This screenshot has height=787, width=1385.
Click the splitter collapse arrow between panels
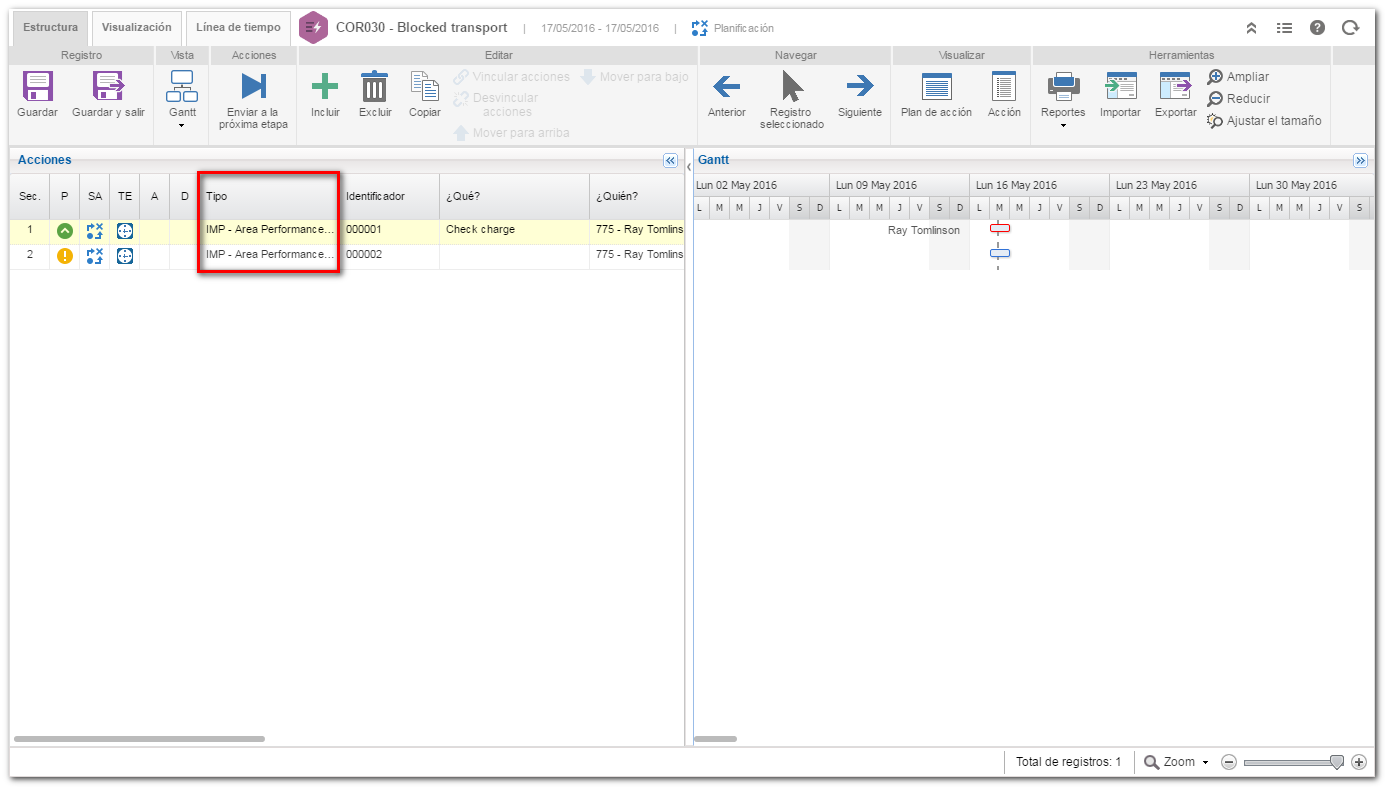(x=689, y=167)
